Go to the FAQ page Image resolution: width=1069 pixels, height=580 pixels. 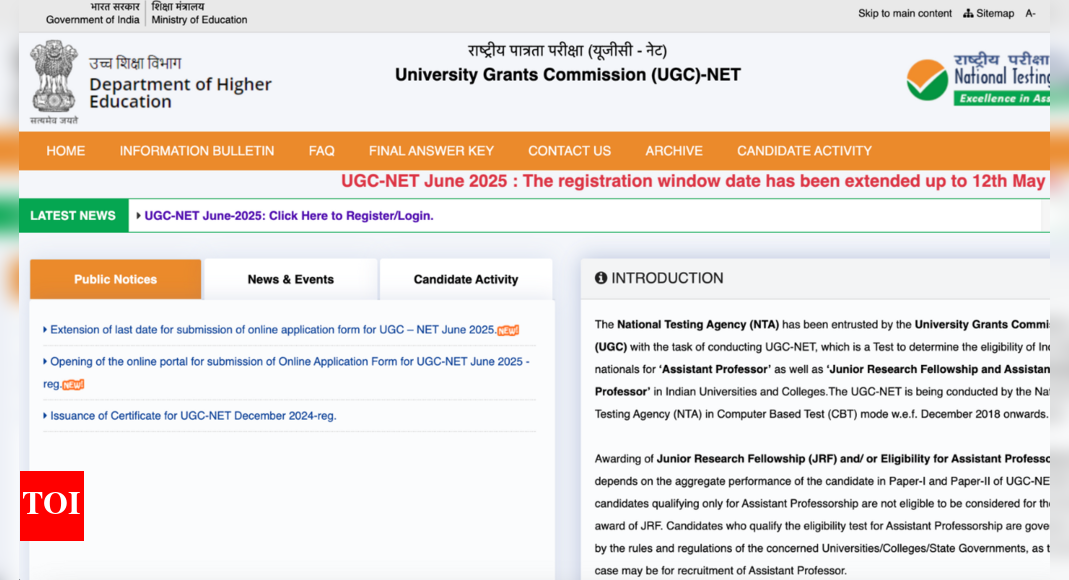(321, 151)
